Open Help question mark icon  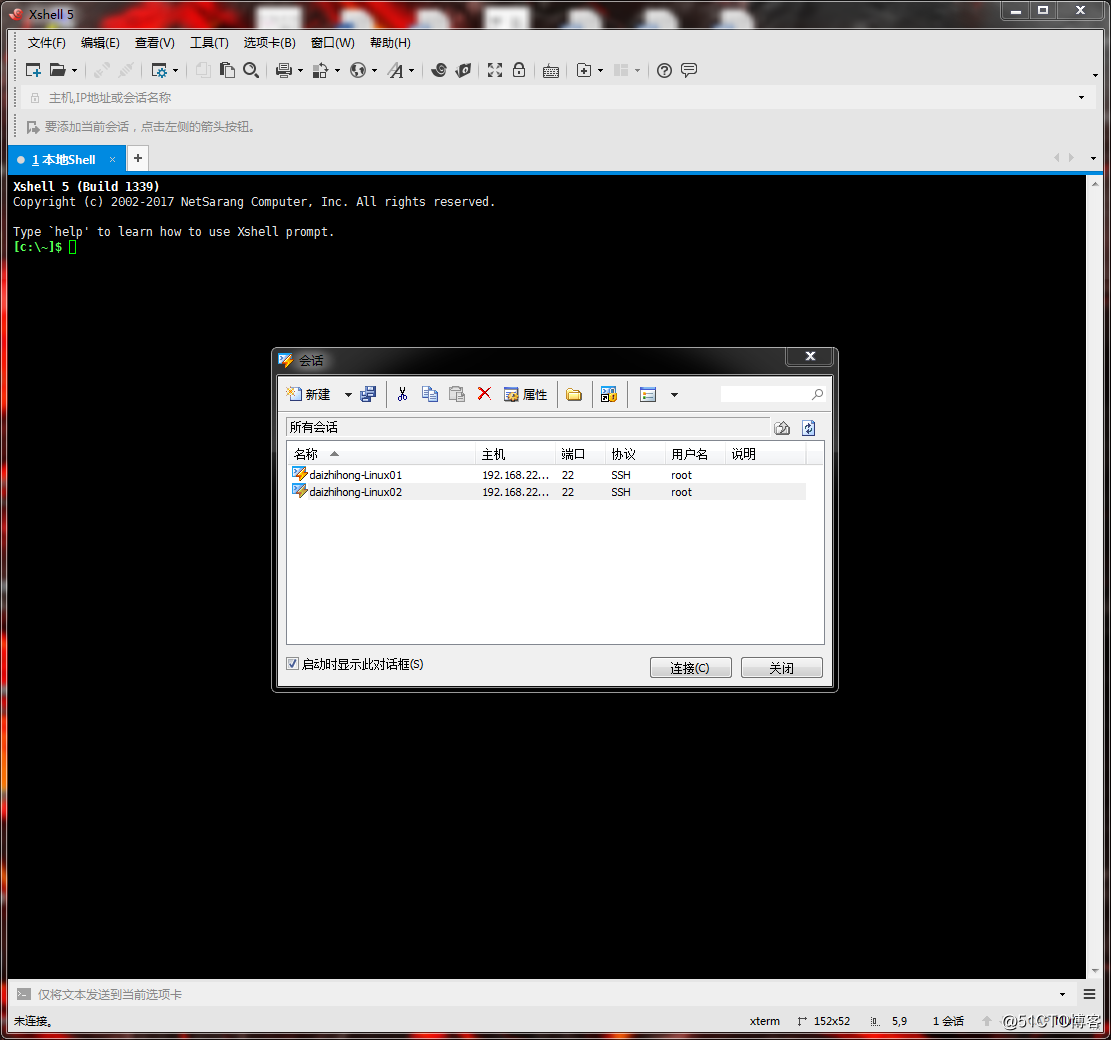(x=664, y=70)
